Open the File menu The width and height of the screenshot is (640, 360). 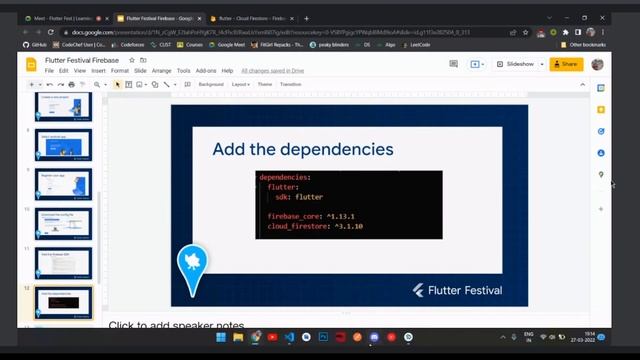click(x=49, y=71)
